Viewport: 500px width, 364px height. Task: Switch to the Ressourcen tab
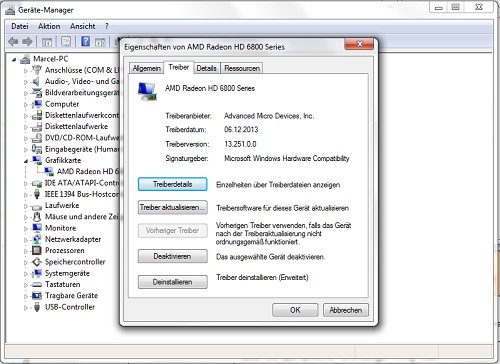pyautogui.click(x=242, y=68)
